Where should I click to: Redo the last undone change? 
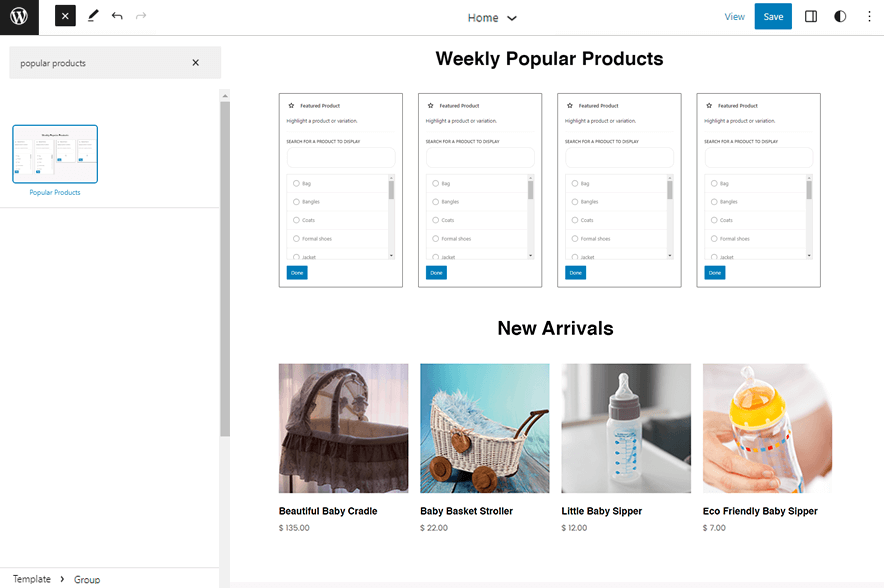click(142, 16)
